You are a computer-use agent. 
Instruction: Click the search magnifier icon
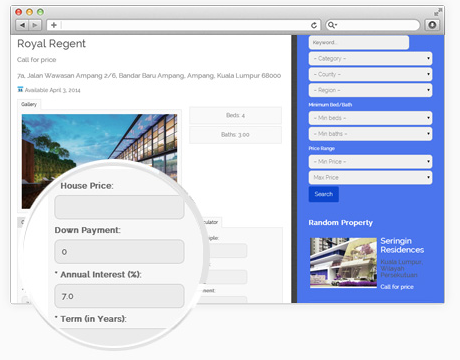(x=331, y=25)
